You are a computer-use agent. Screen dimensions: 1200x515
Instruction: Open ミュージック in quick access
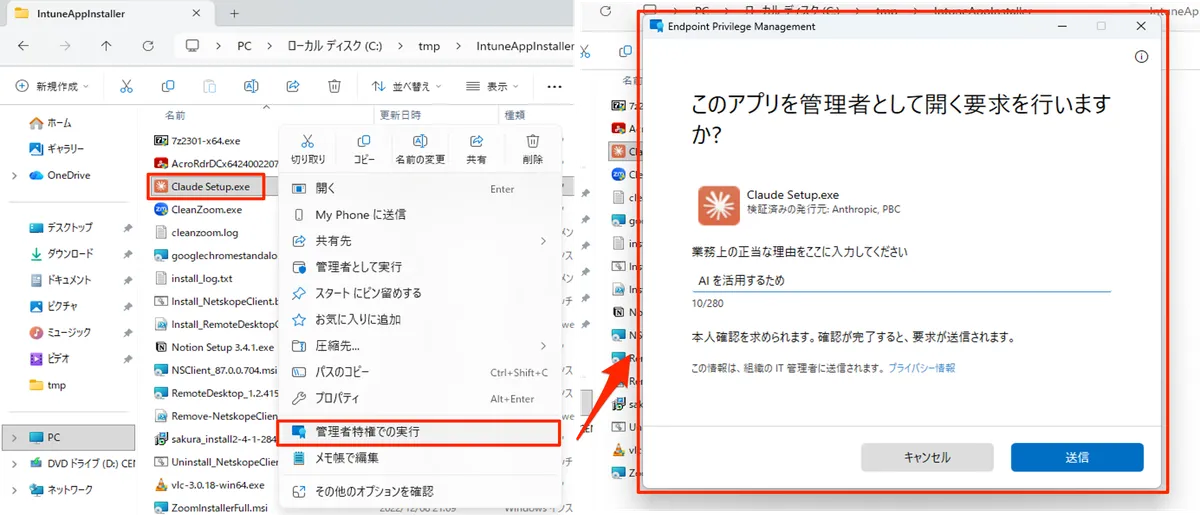pos(60,332)
